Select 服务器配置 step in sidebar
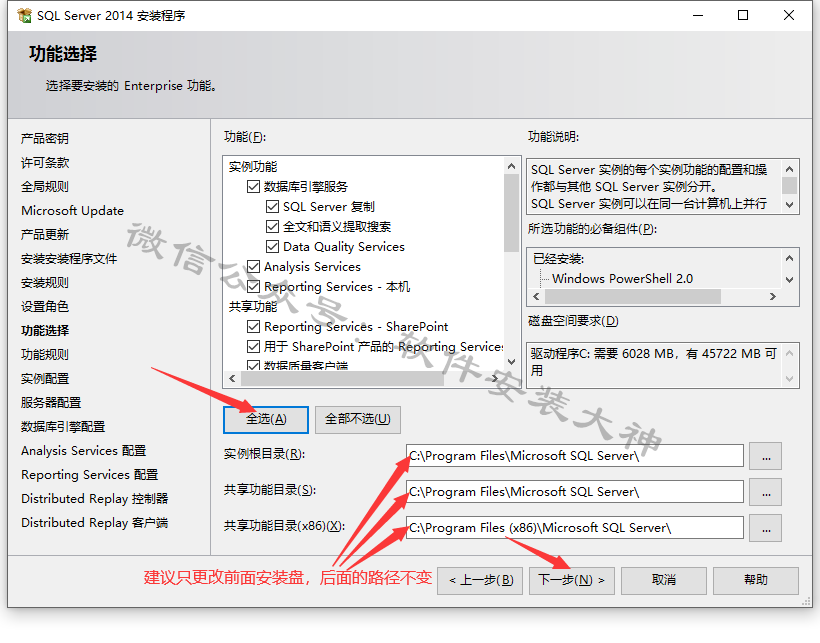The image size is (820, 643). point(51,403)
